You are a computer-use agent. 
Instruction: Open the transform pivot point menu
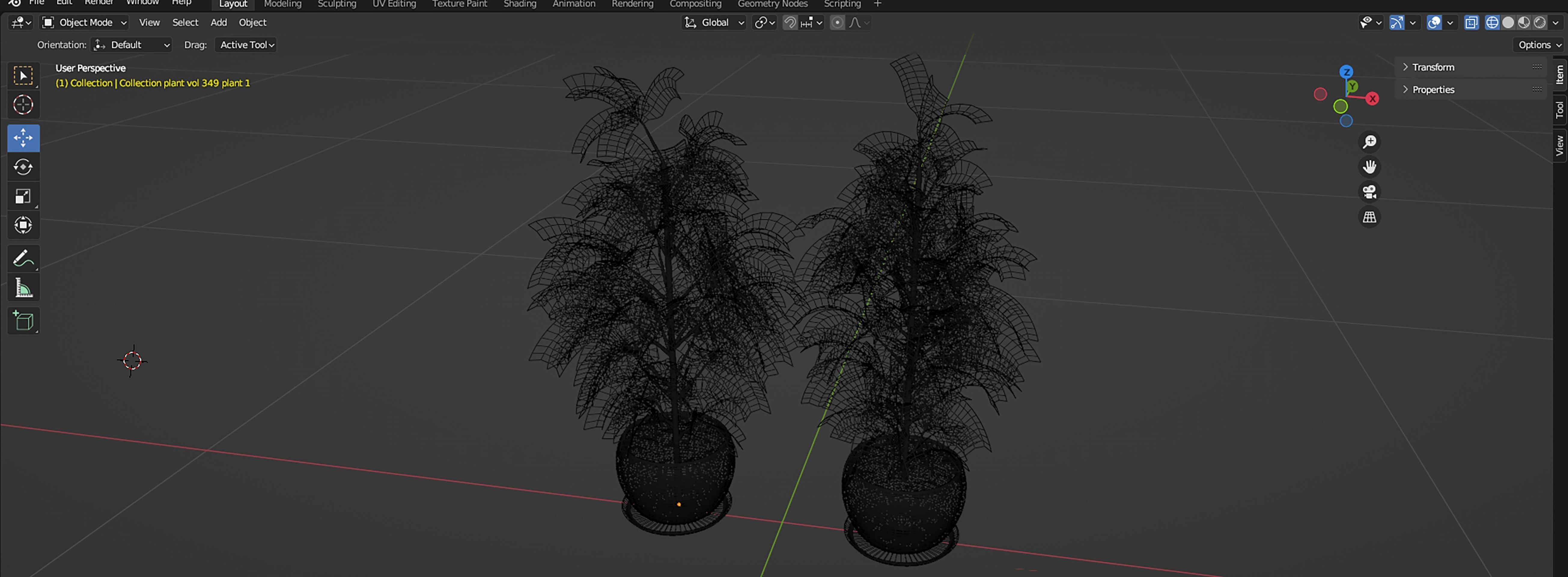tap(765, 23)
